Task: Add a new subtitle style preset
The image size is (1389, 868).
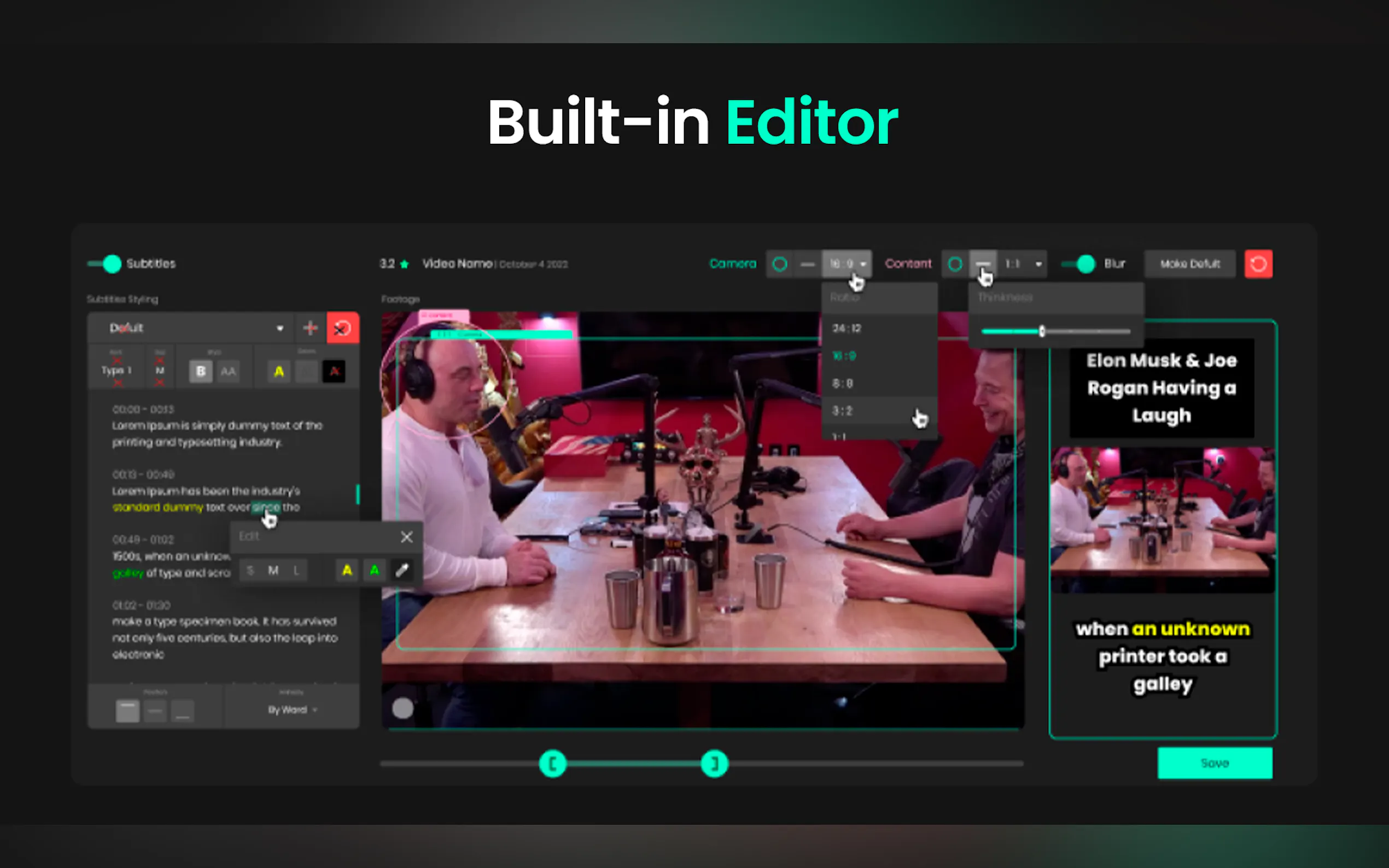Action: point(310,328)
